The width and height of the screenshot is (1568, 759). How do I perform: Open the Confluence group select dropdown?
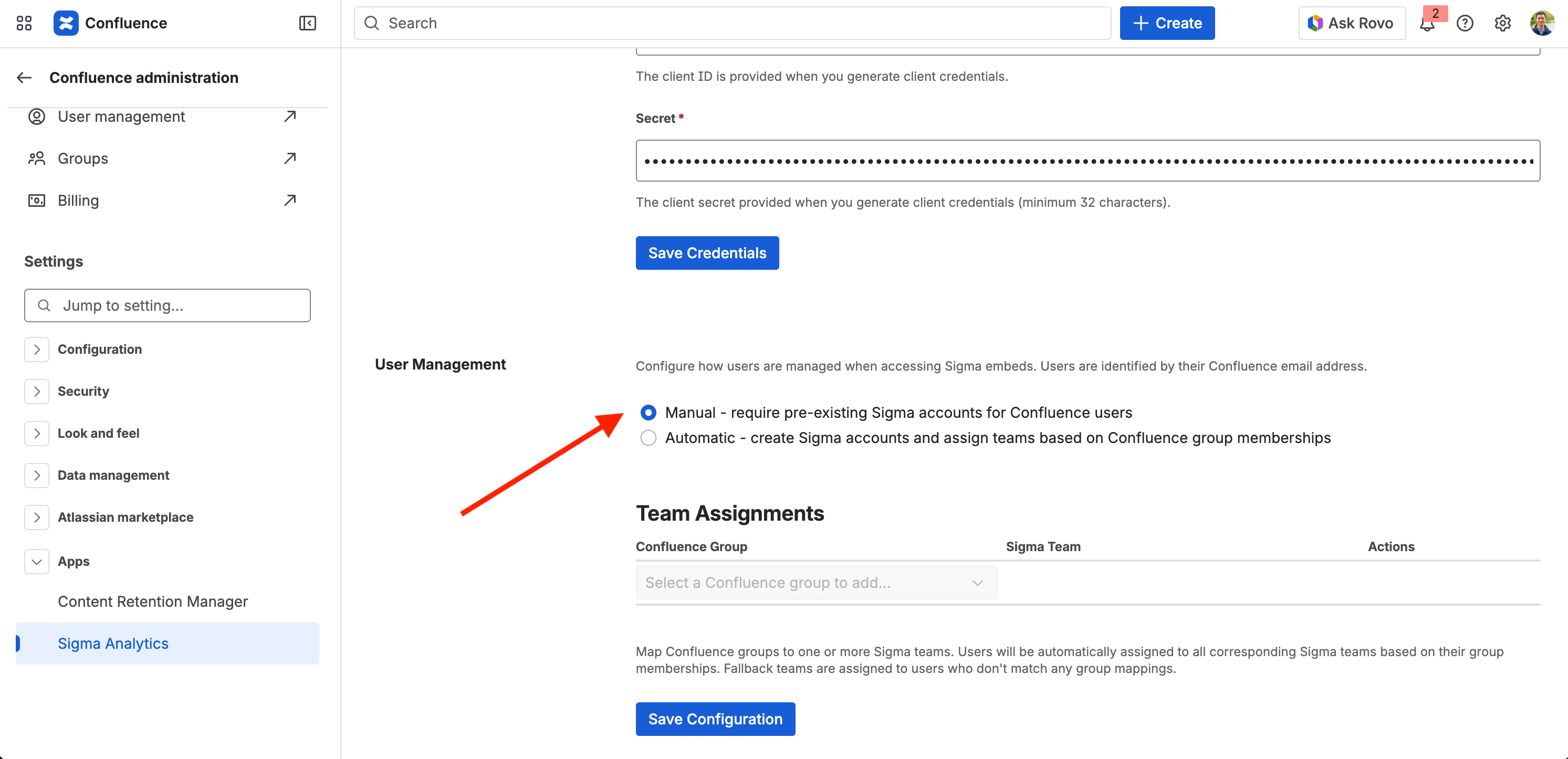(x=816, y=582)
